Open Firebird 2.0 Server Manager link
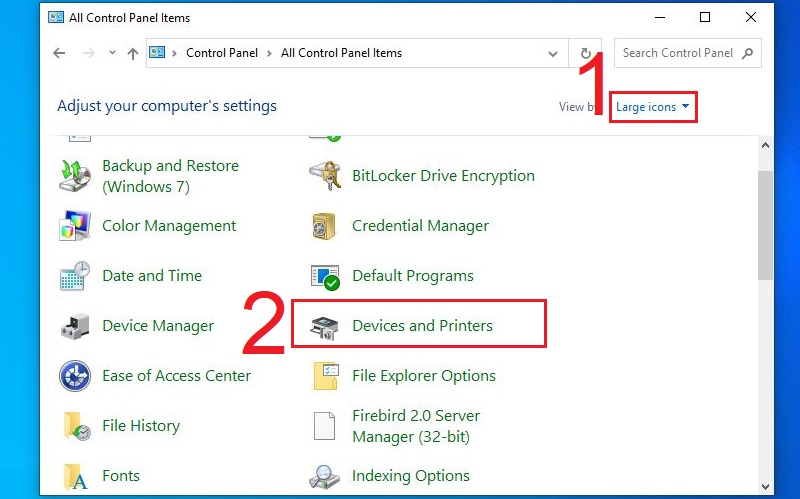 click(416, 426)
